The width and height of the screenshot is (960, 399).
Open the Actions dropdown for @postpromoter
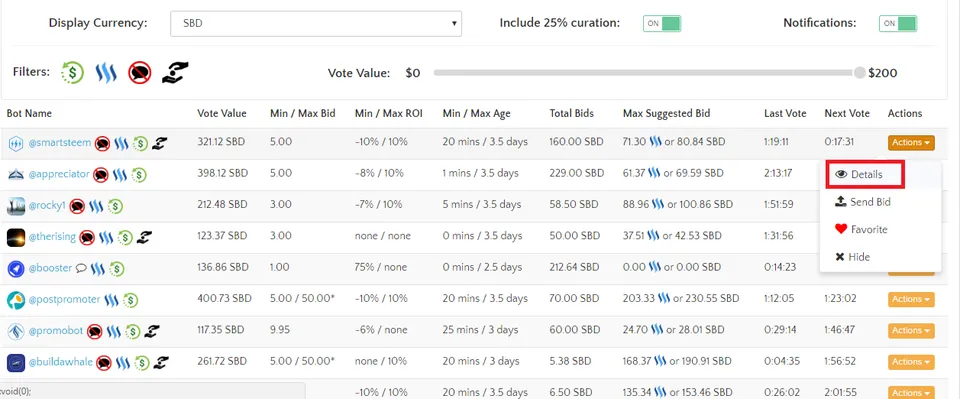[x=911, y=299]
